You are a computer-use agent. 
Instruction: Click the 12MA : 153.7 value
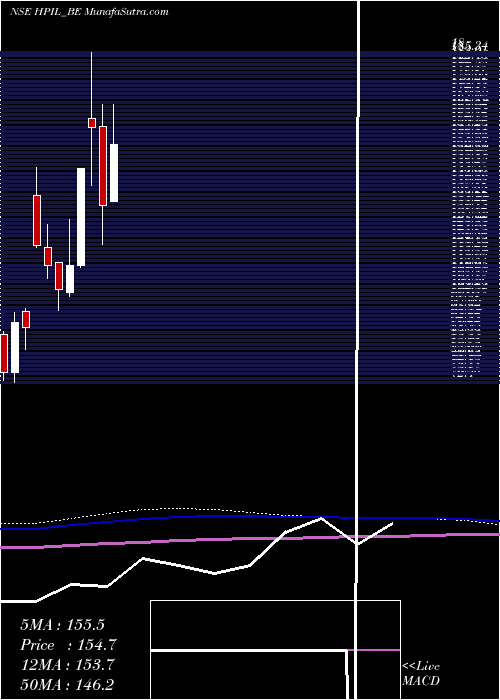pos(68,665)
